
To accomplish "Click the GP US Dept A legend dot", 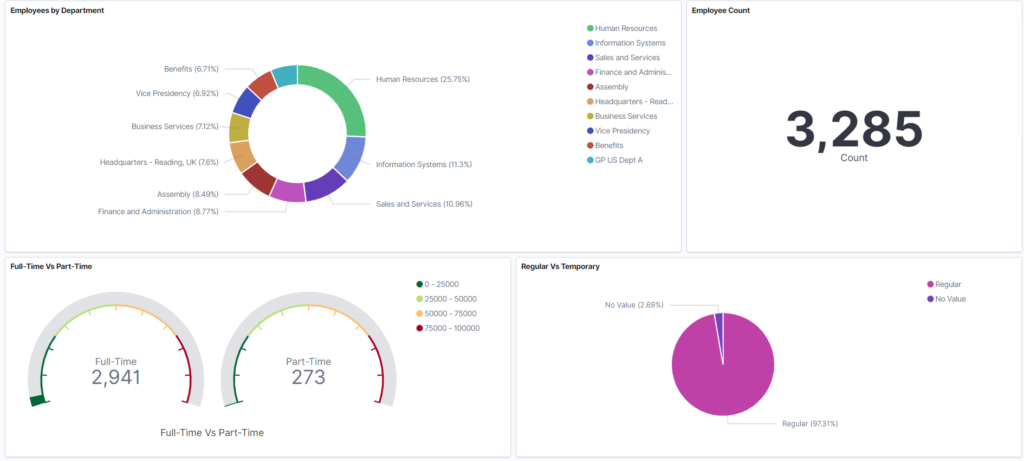I will click(x=590, y=160).
